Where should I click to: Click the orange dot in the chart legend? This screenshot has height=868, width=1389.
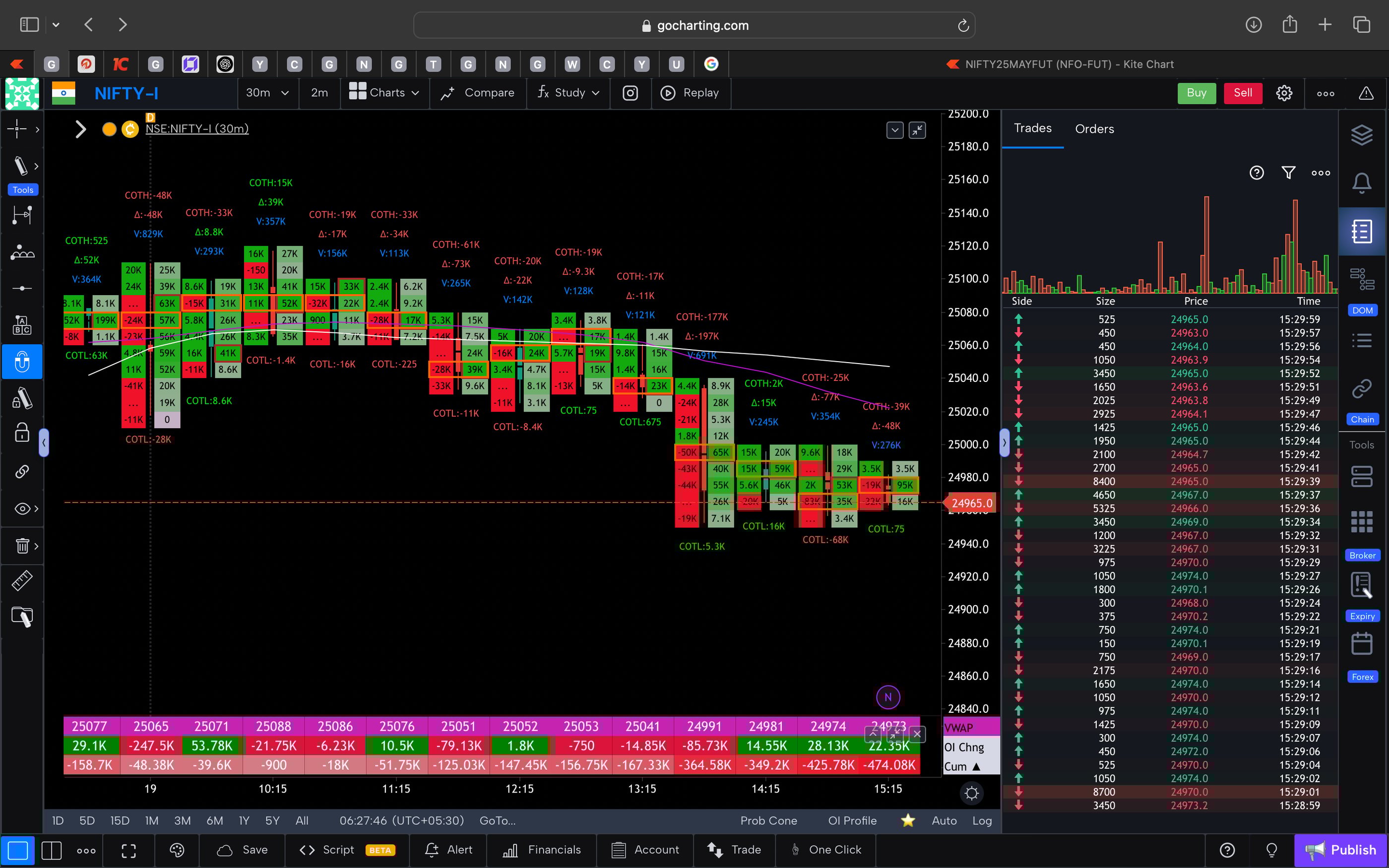[109, 129]
